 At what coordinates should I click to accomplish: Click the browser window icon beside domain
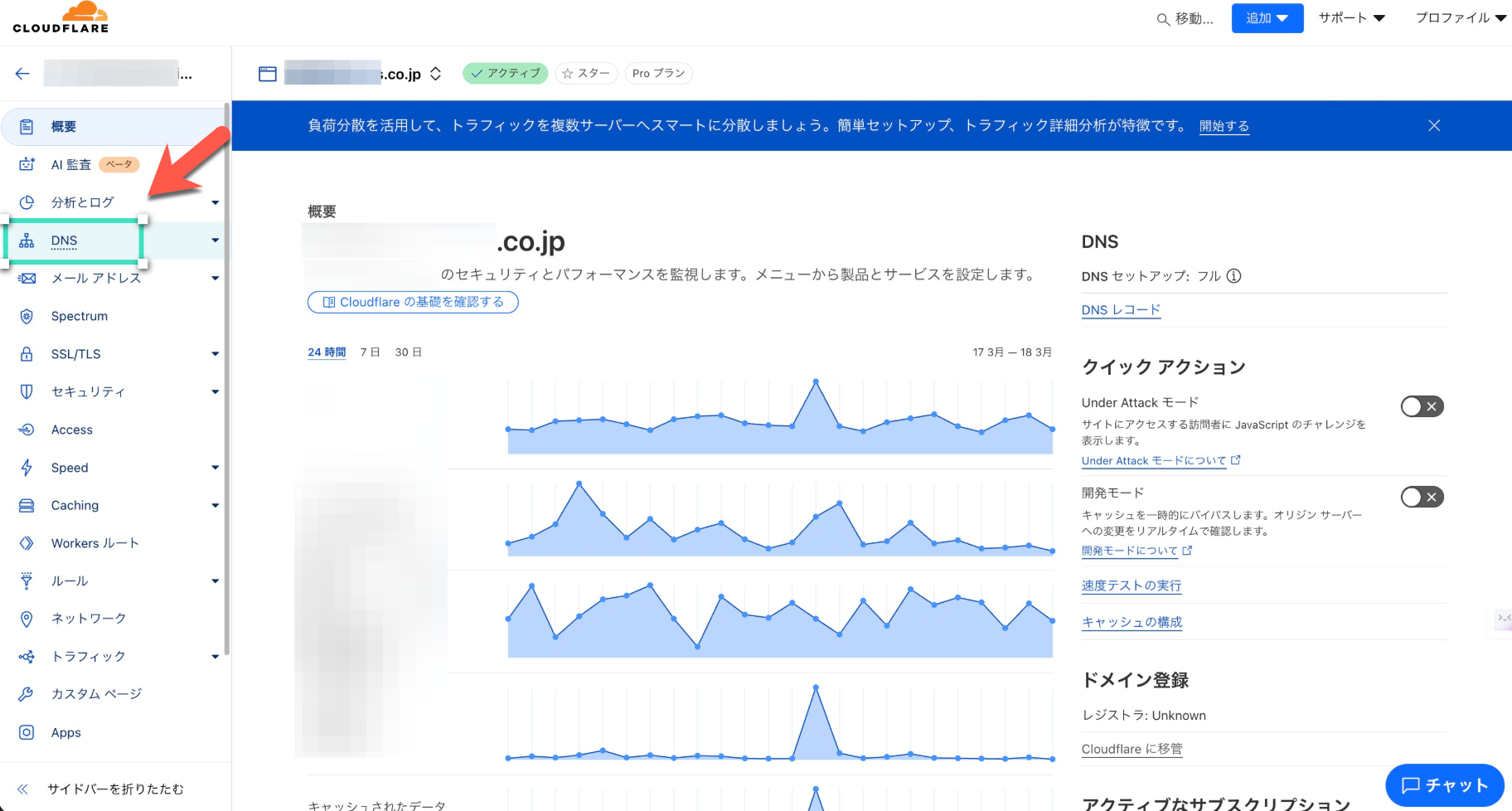tap(268, 74)
